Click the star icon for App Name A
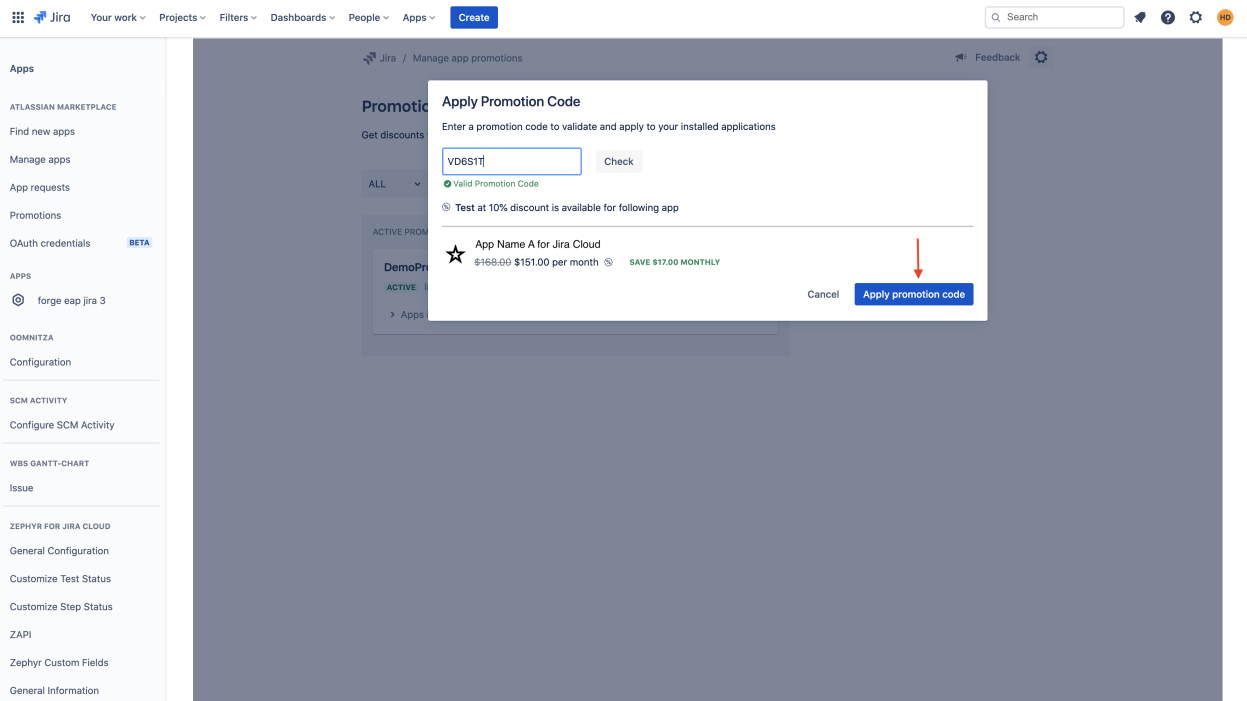 tap(456, 254)
